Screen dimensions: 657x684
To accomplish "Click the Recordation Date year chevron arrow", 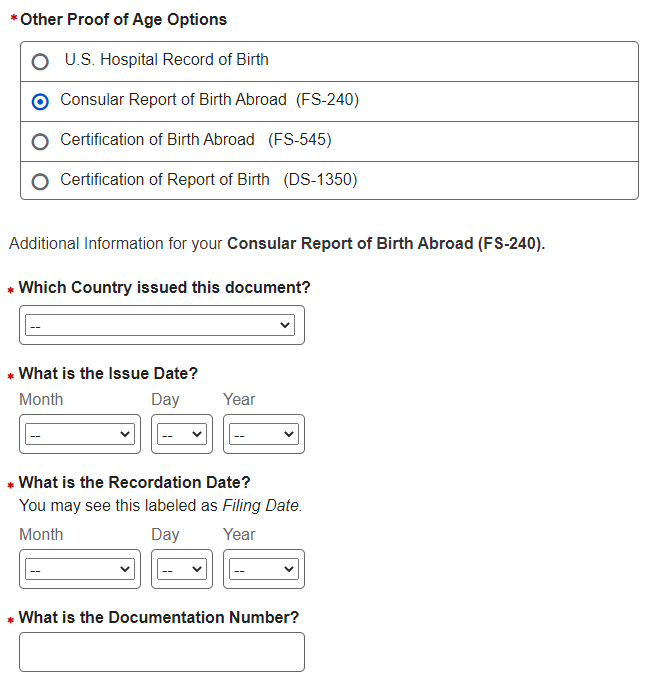I will (289, 569).
